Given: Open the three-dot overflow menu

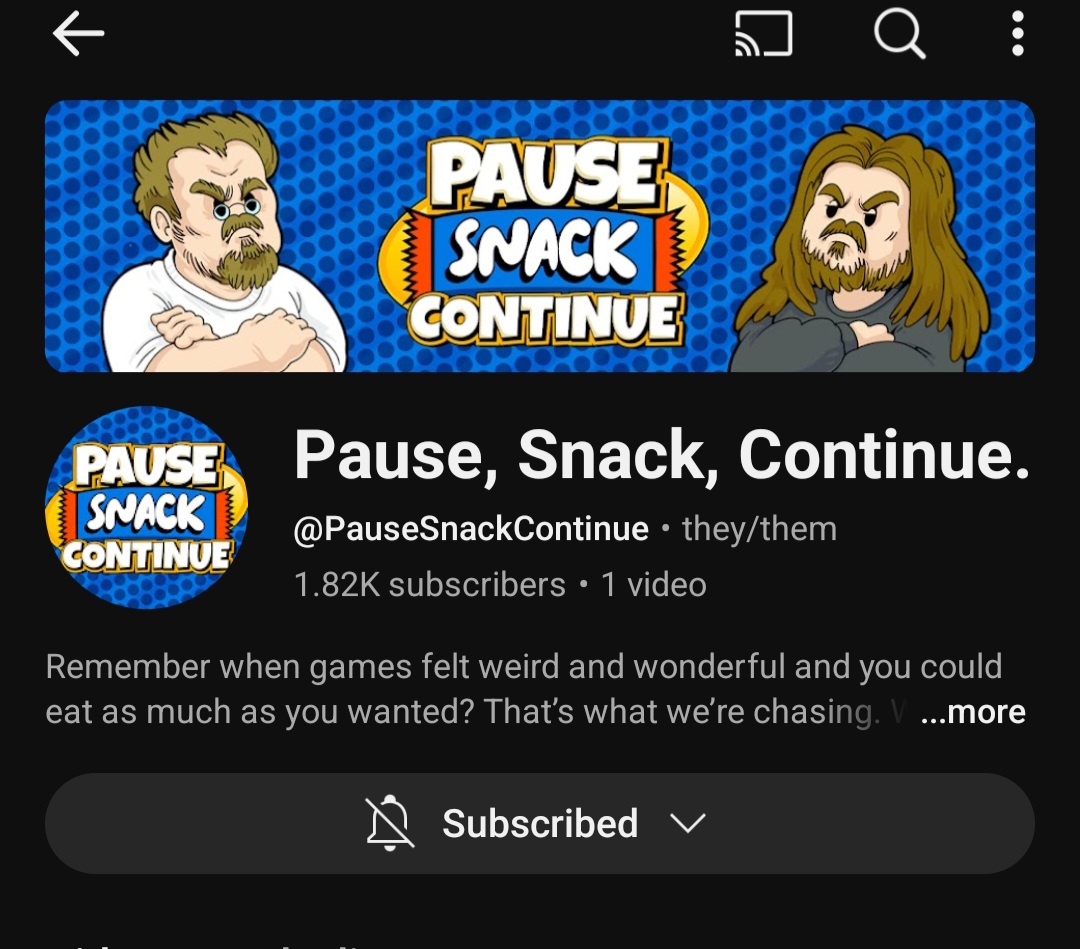Looking at the screenshot, I should (1017, 34).
